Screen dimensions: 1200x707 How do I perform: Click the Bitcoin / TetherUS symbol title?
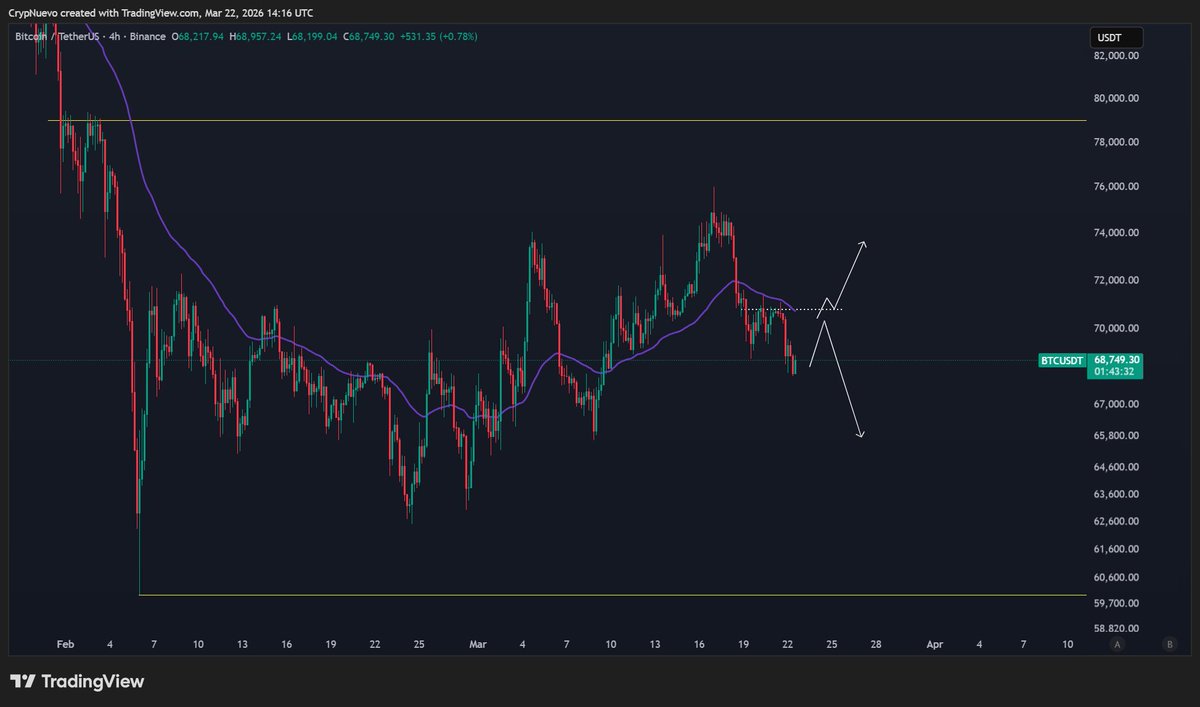(58, 37)
